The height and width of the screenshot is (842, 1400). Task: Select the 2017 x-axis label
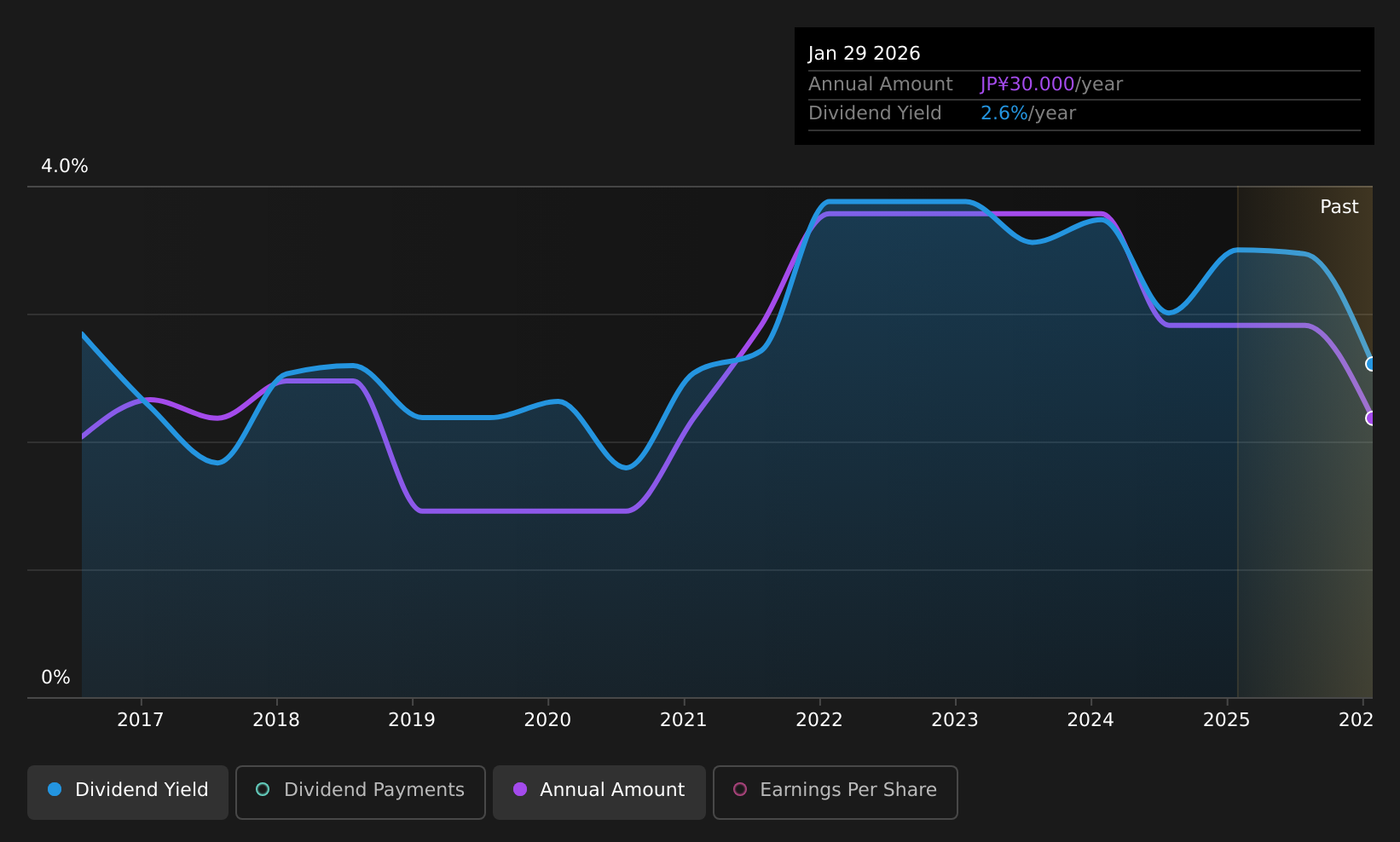pos(141,720)
